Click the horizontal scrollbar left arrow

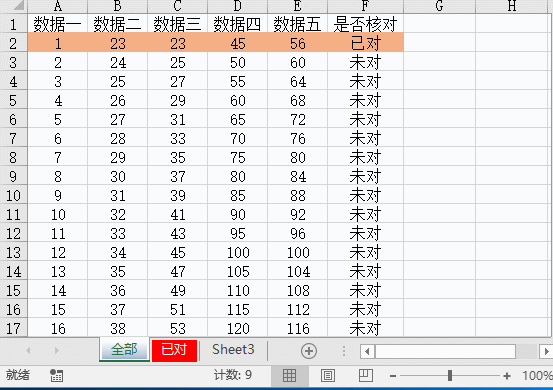click(x=367, y=352)
